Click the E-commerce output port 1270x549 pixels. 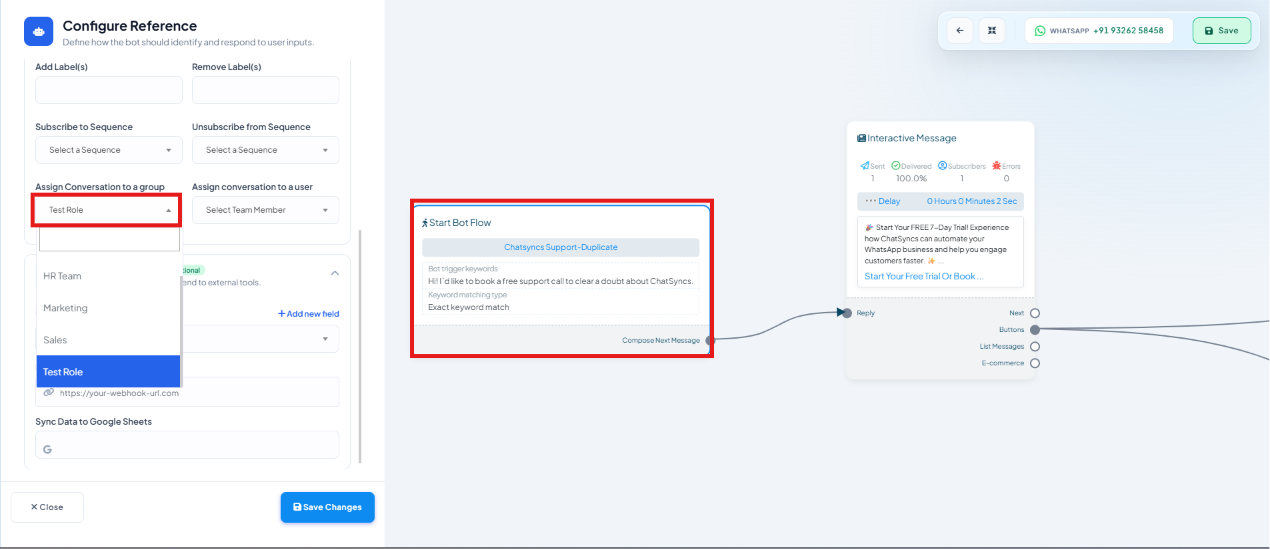click(1035, 363)
